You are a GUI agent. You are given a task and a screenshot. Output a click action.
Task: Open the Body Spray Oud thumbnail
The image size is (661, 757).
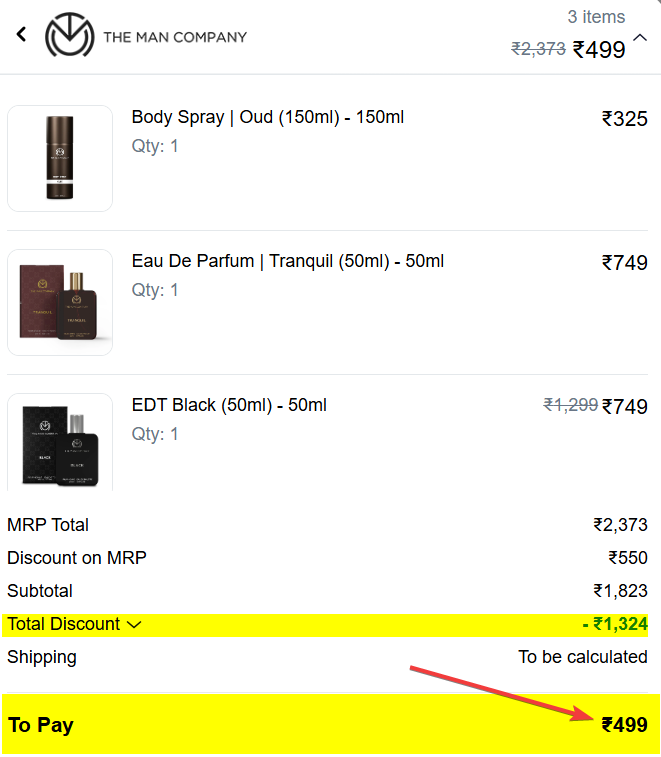[x=60, y=158]
